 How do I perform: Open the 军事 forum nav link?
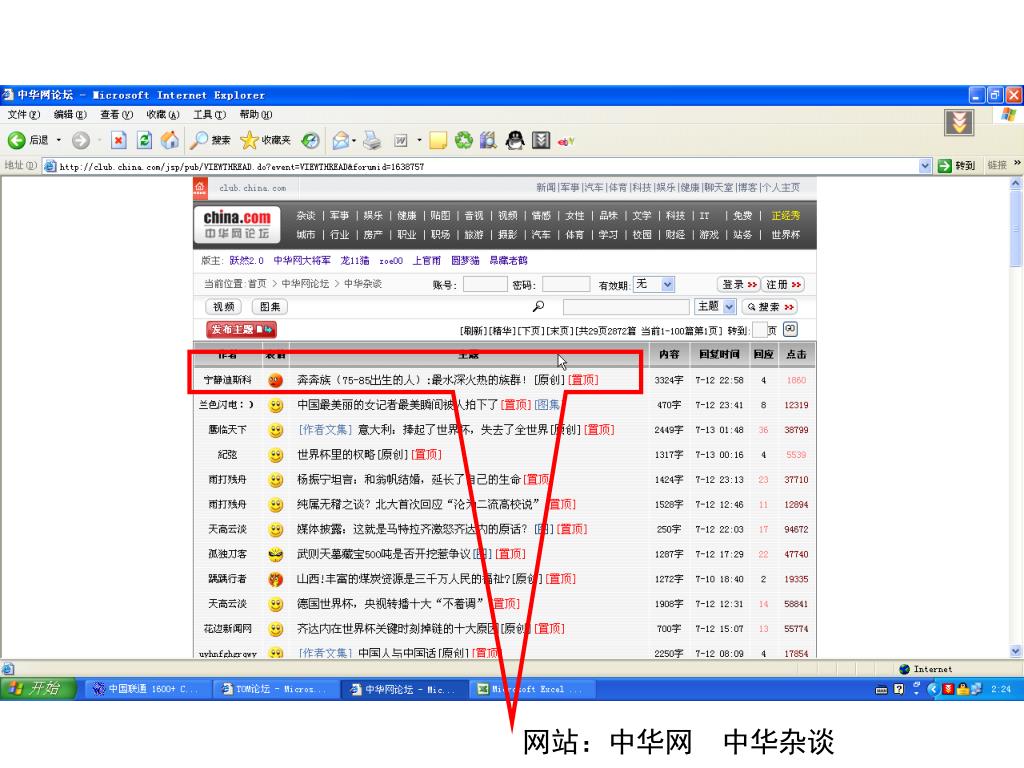339,216
